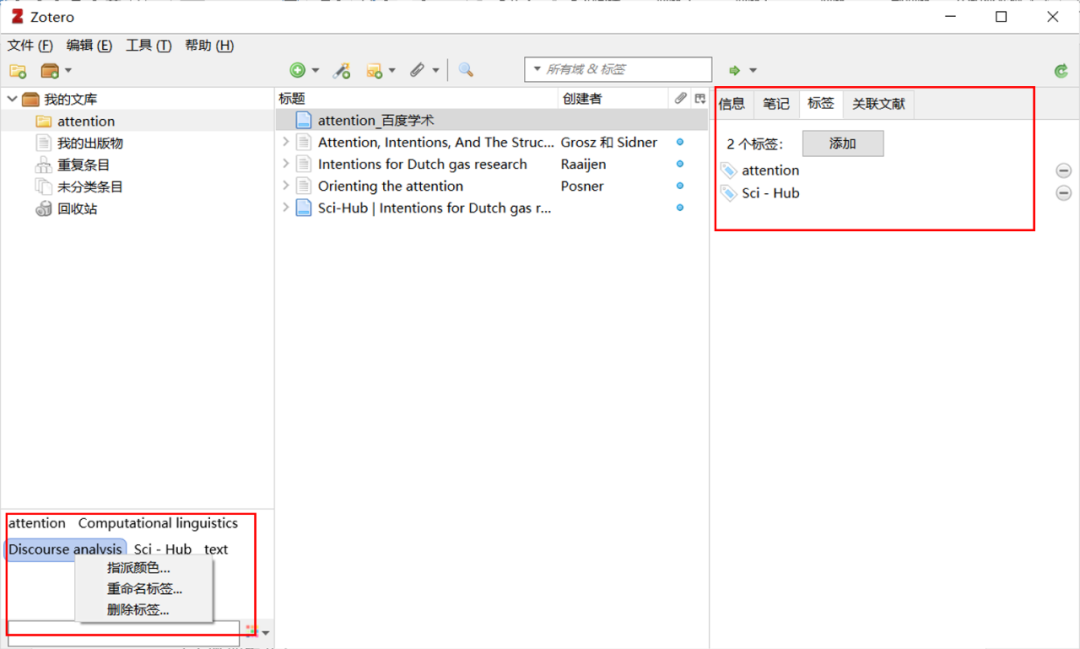Image resolution: width=1080 pixels, height=649 pixels.
Task: Switch to the 笔记 tab
Action: (x=776, y=104)
